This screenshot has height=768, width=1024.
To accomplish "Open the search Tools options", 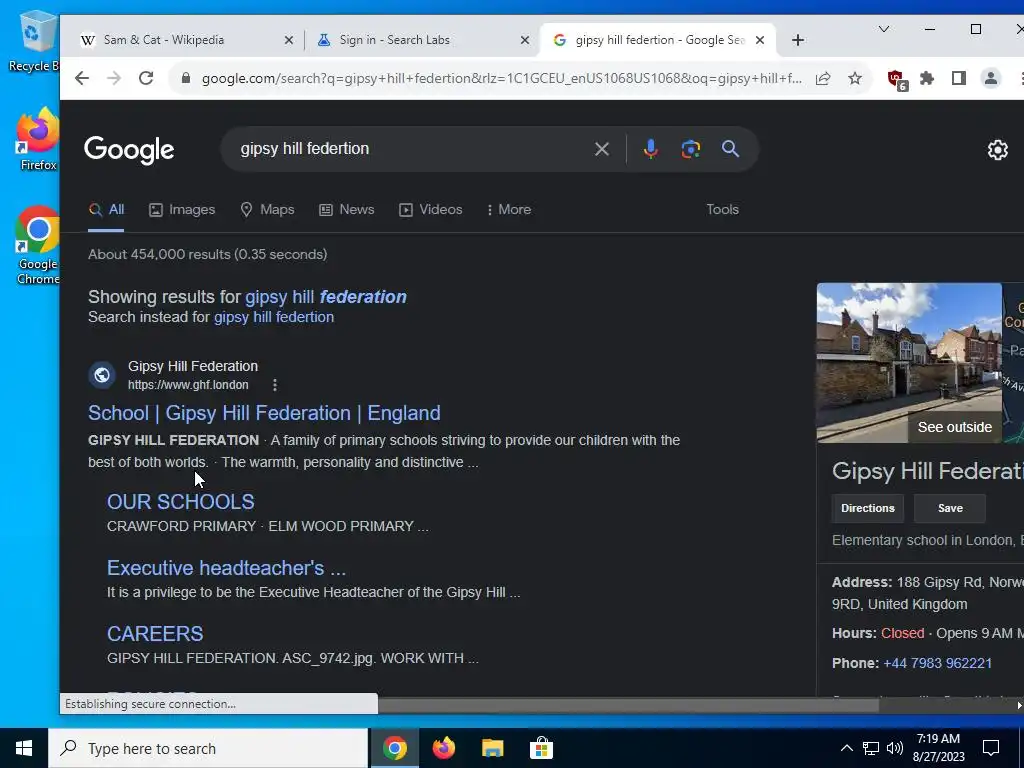I will click(x=722, y=210).
